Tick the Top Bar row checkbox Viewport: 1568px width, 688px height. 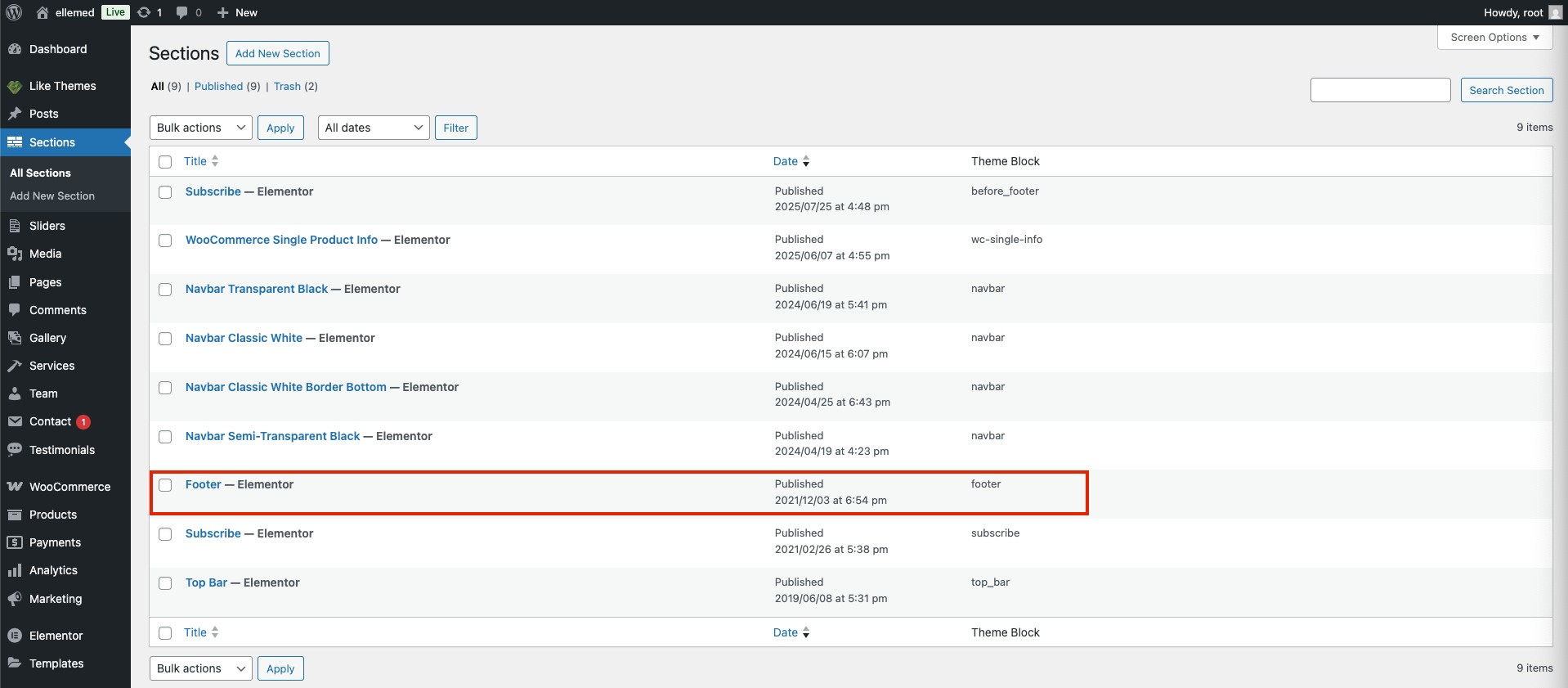[165, 583]
